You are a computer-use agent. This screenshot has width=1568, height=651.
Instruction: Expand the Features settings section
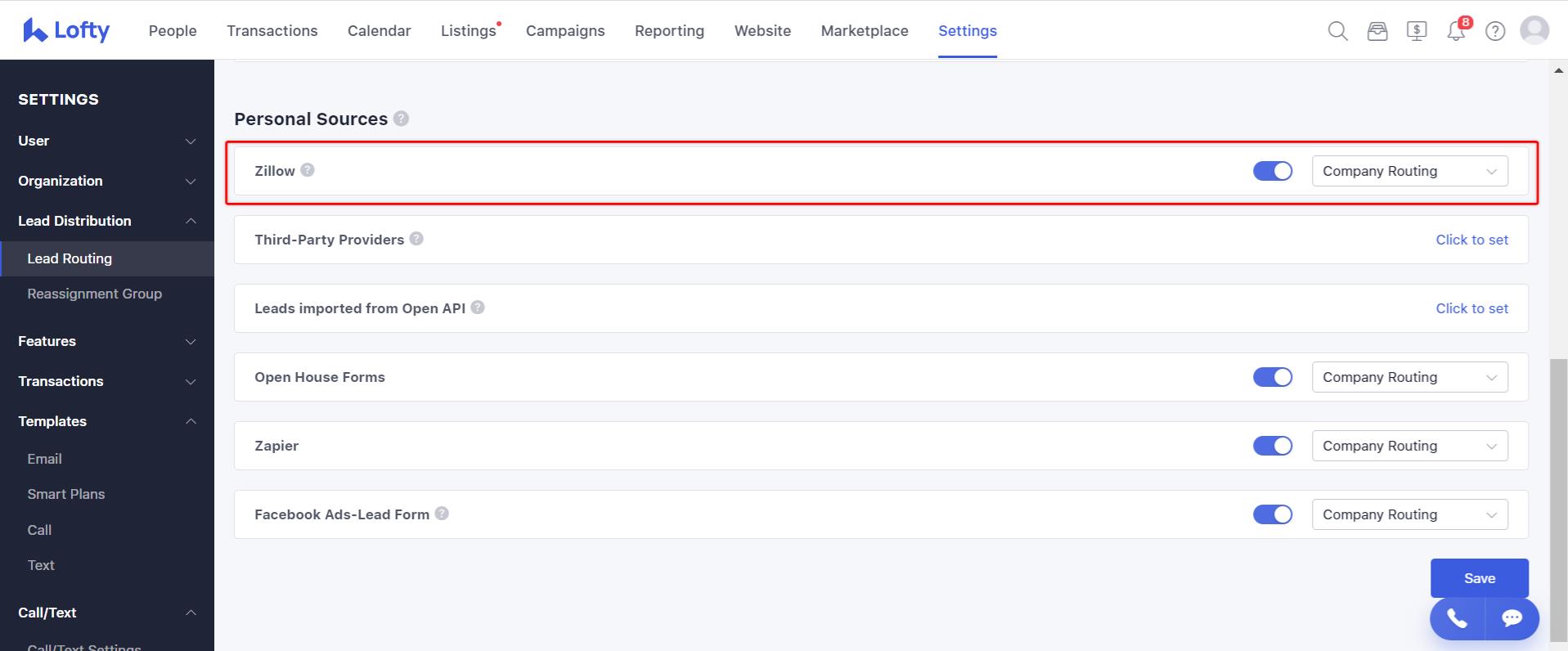(x=107, y=341)
